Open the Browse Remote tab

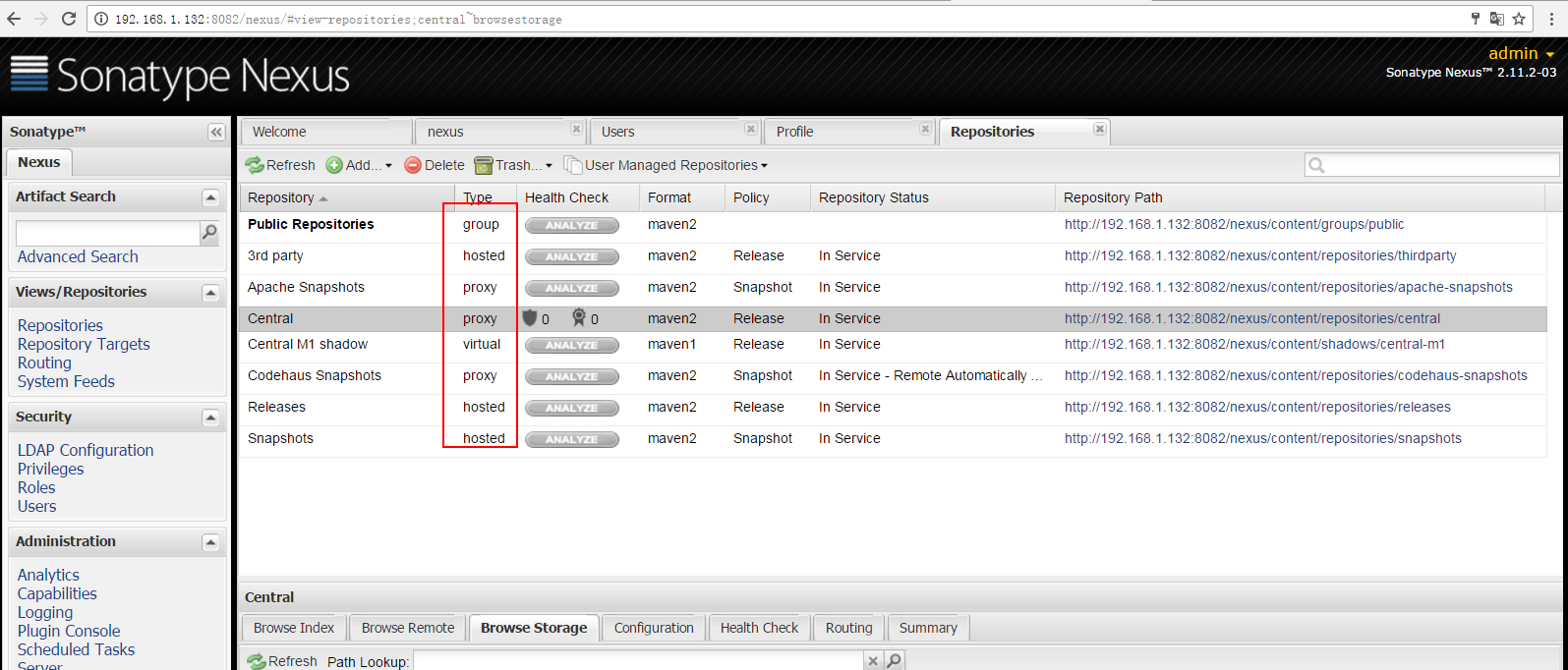click(408, 628)
